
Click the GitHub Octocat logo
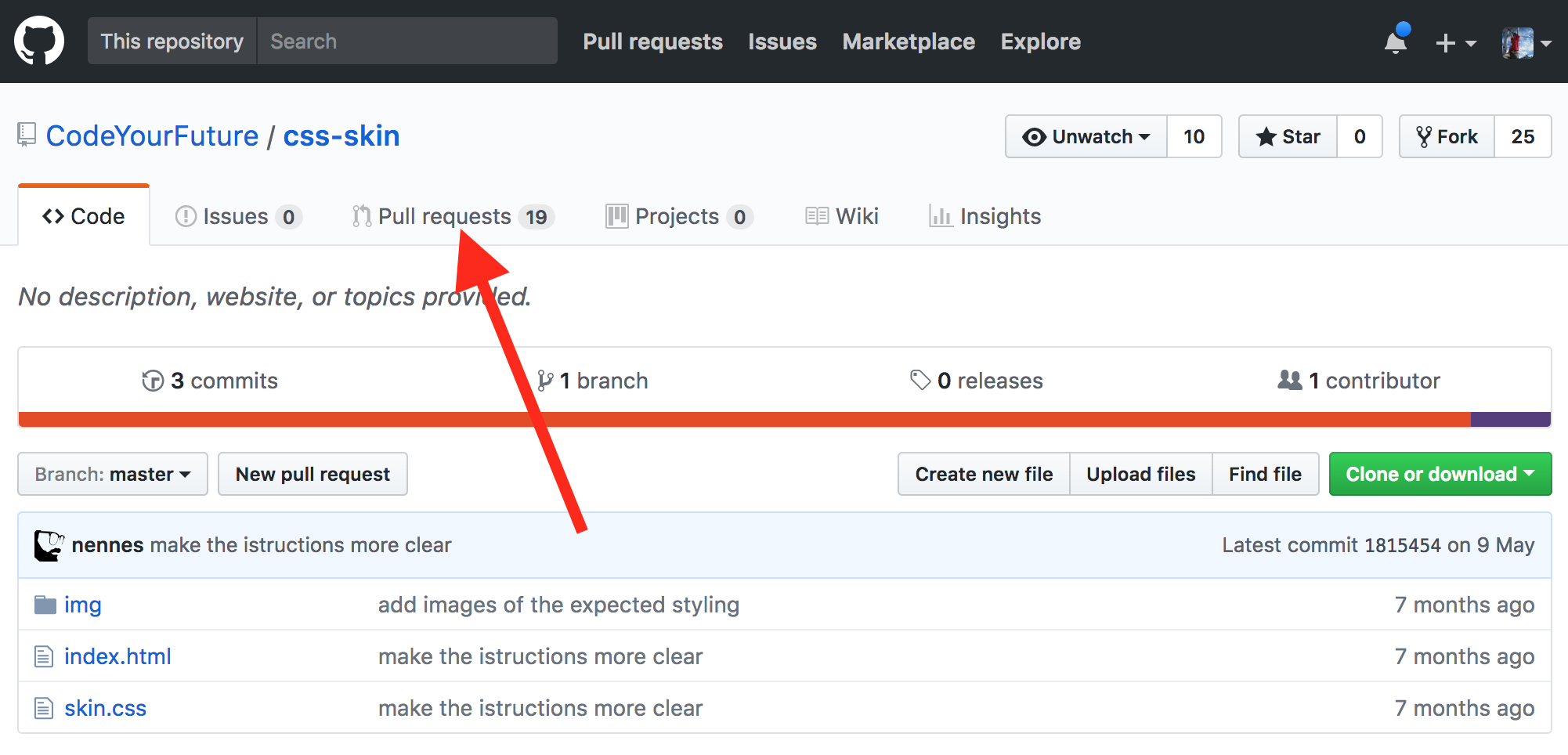39,41
